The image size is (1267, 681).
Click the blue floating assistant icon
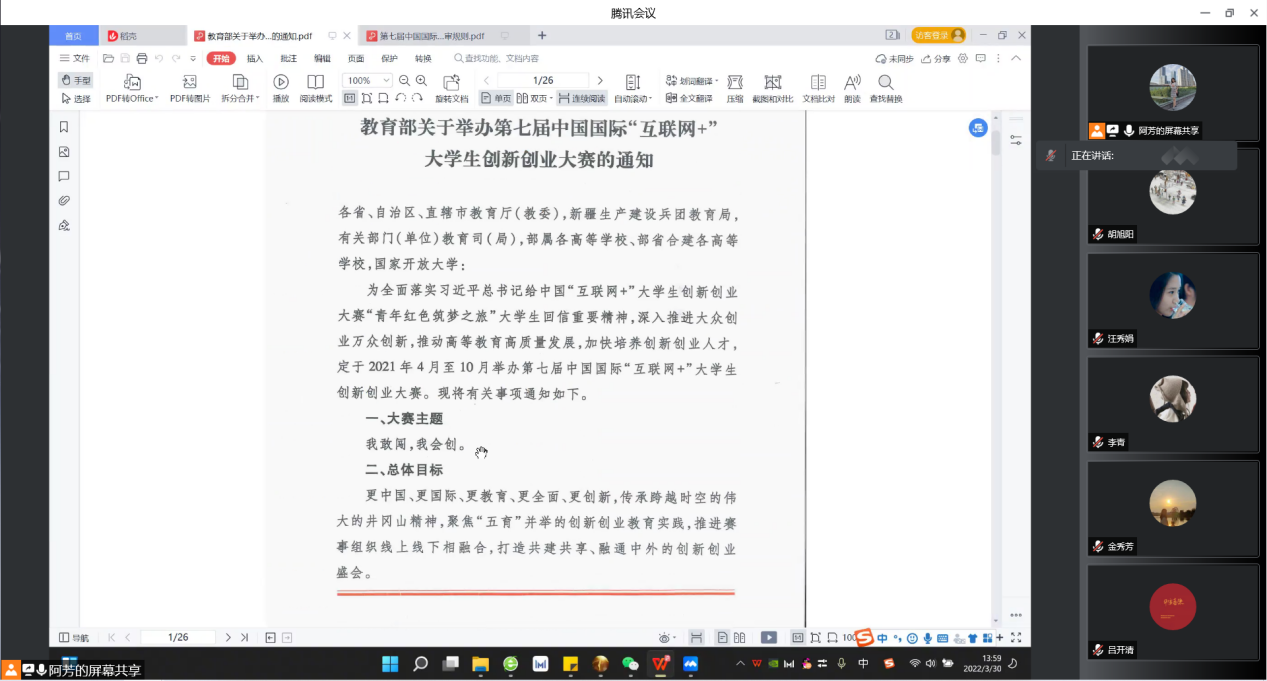[978, 128]
